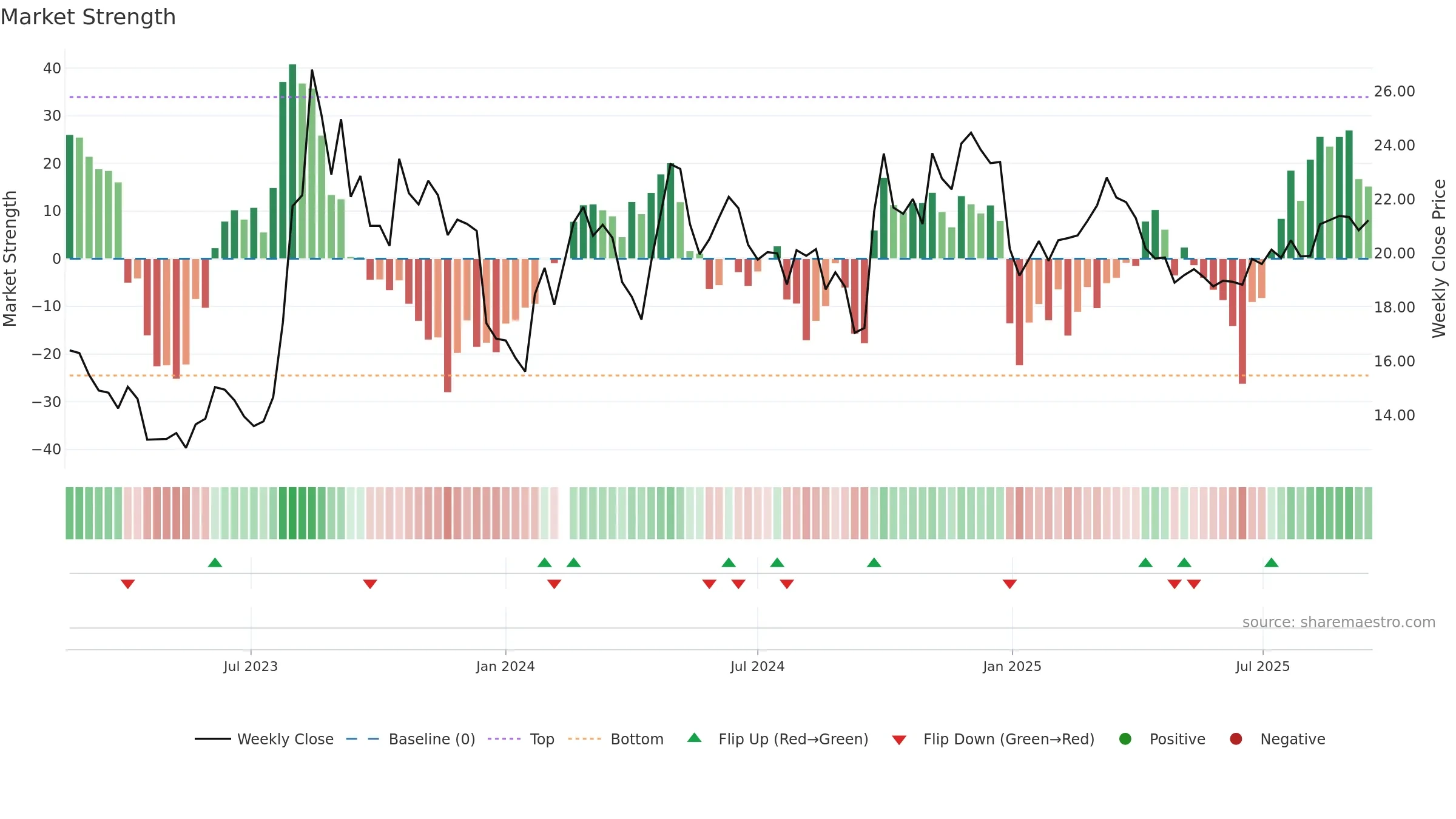Click the Jul 2024 x-axis label
The image size is (1456, 819).
tap(758, 666)
